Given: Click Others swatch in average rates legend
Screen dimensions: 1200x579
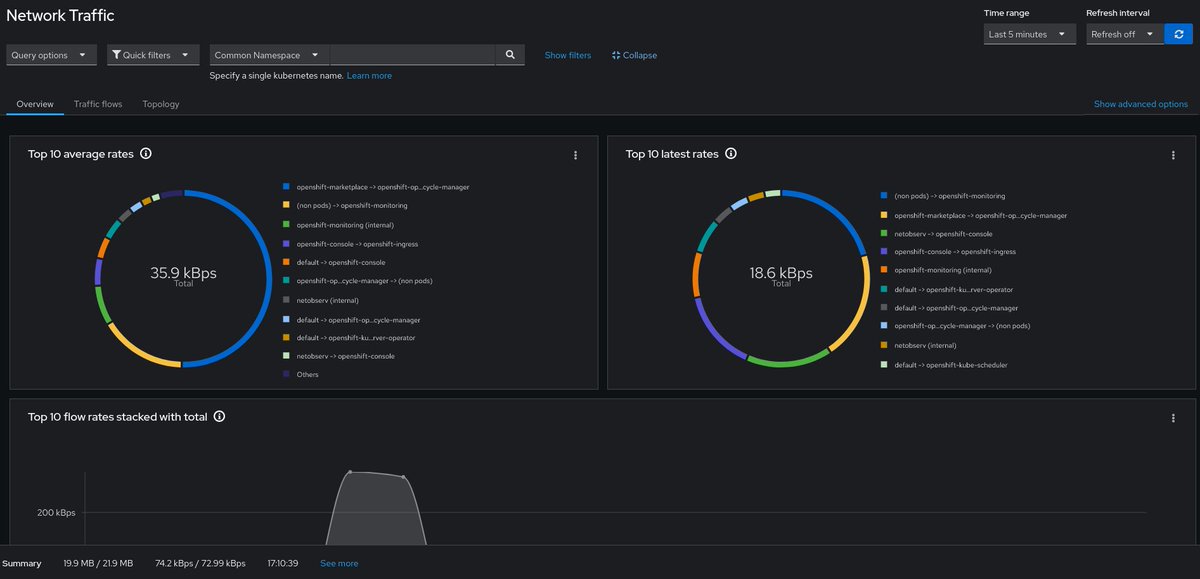Looking at the screenshot, I should (x=286, y=374).
